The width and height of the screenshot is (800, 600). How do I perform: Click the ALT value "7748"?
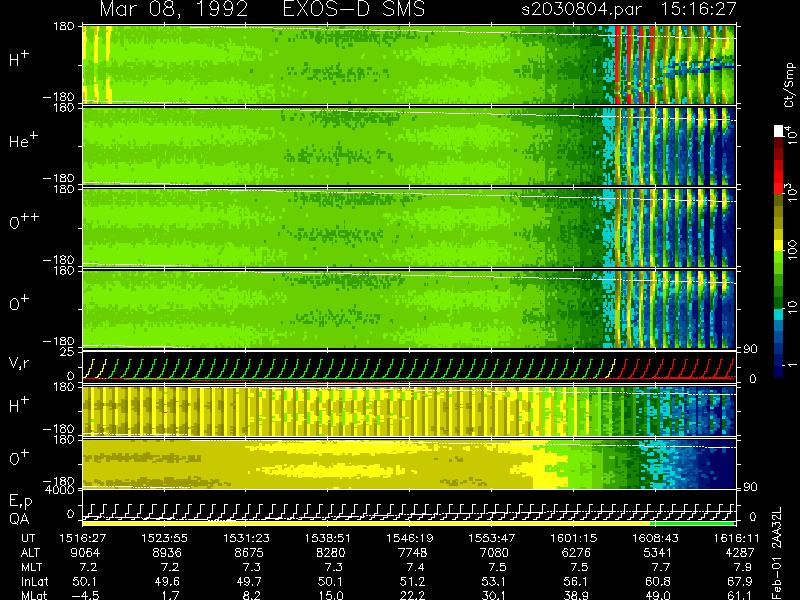pos(412,553)
